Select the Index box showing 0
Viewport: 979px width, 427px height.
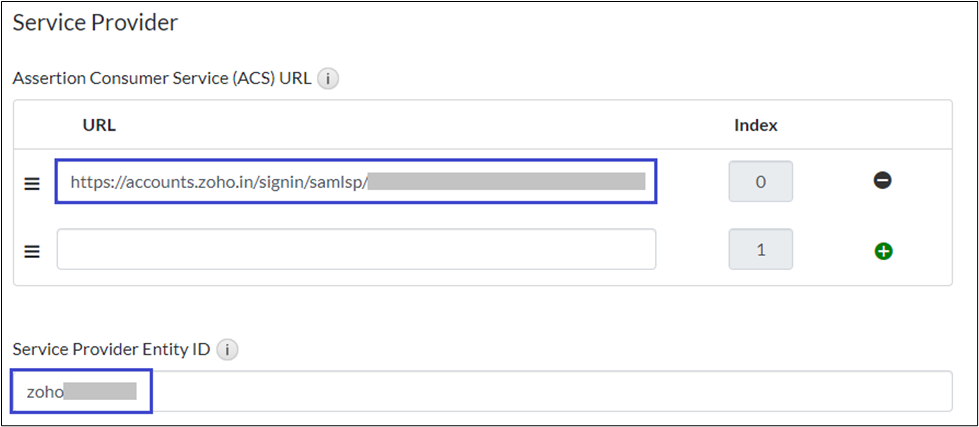tap(760, 182)
